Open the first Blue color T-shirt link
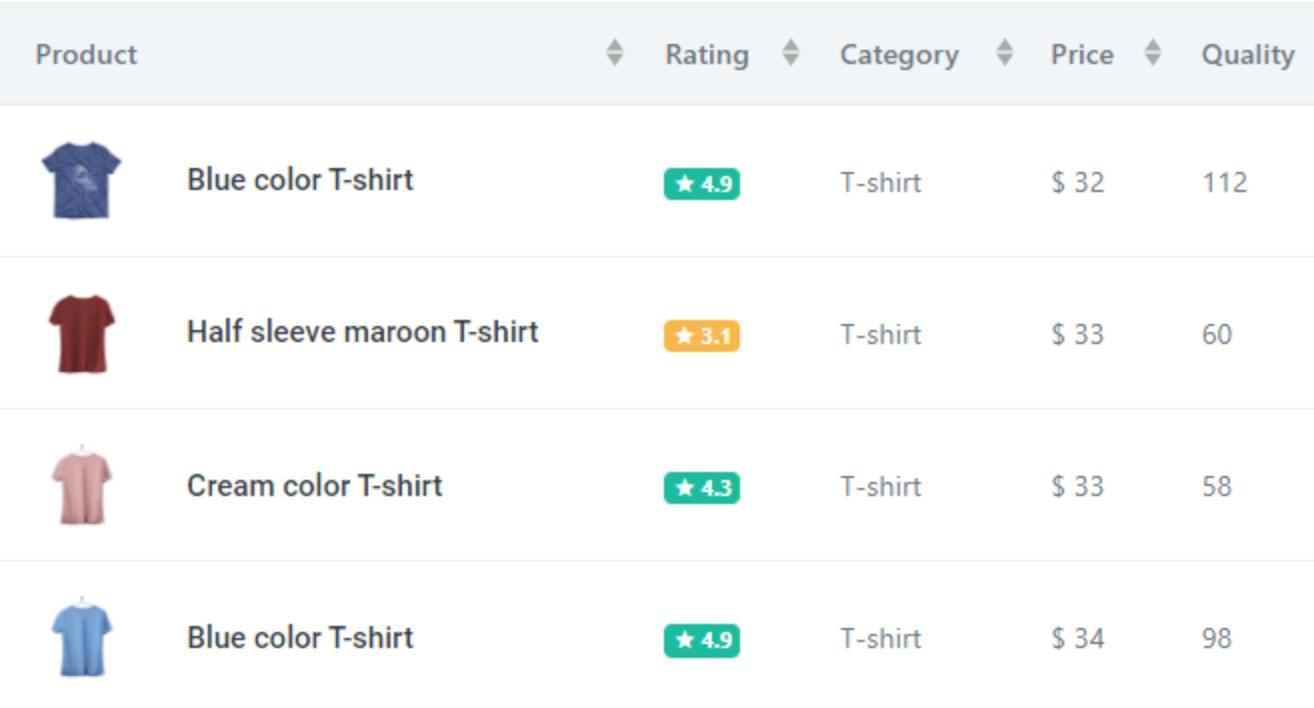Viewport: 1314px width, 708px height. [300, 180]
